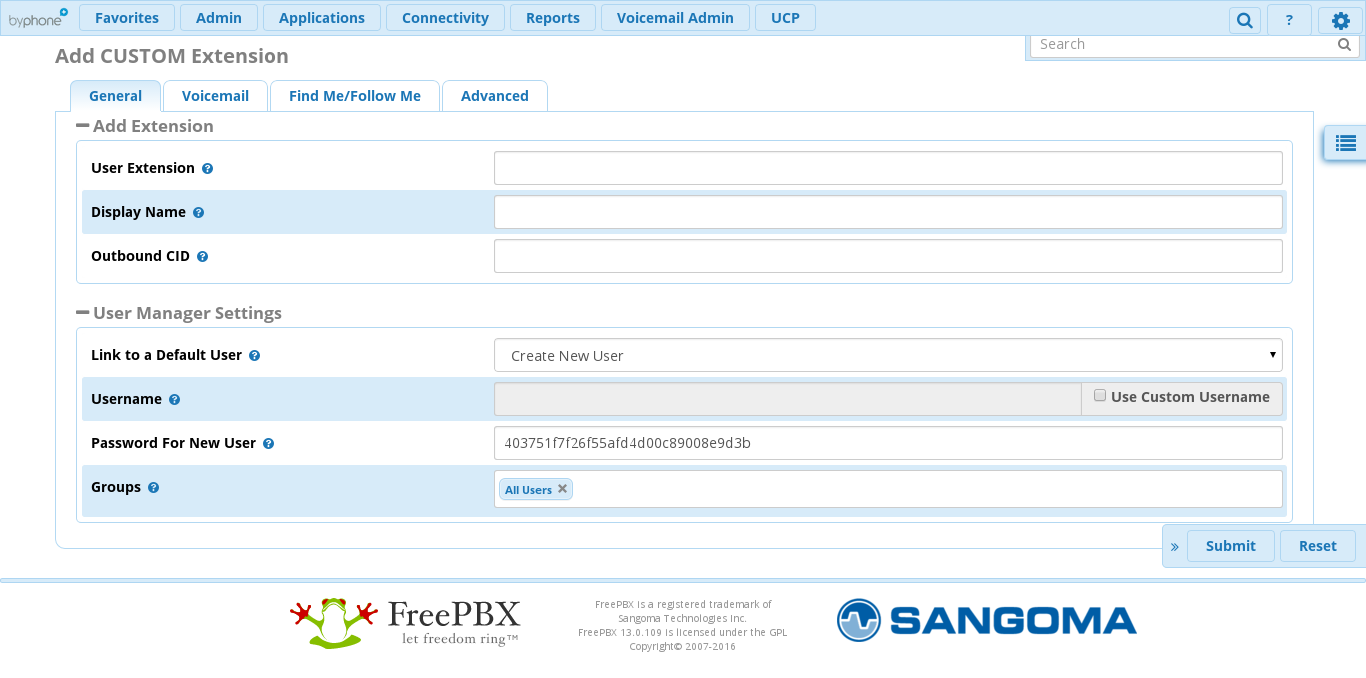
Task: Click help icon next to Password For New User
Action: coord(268,444)
